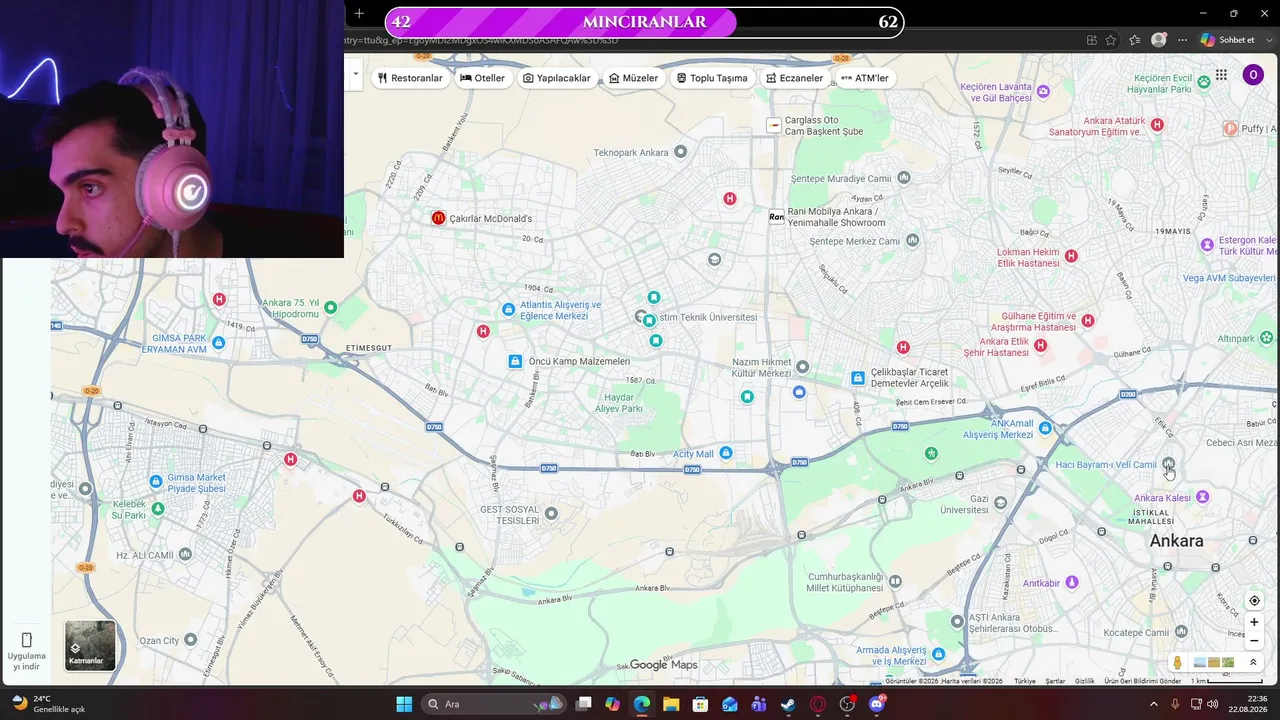1280x720 pixels.
Task: Show ATM'ler on the map
Action: pyautogui.click(x=865, y=78)
